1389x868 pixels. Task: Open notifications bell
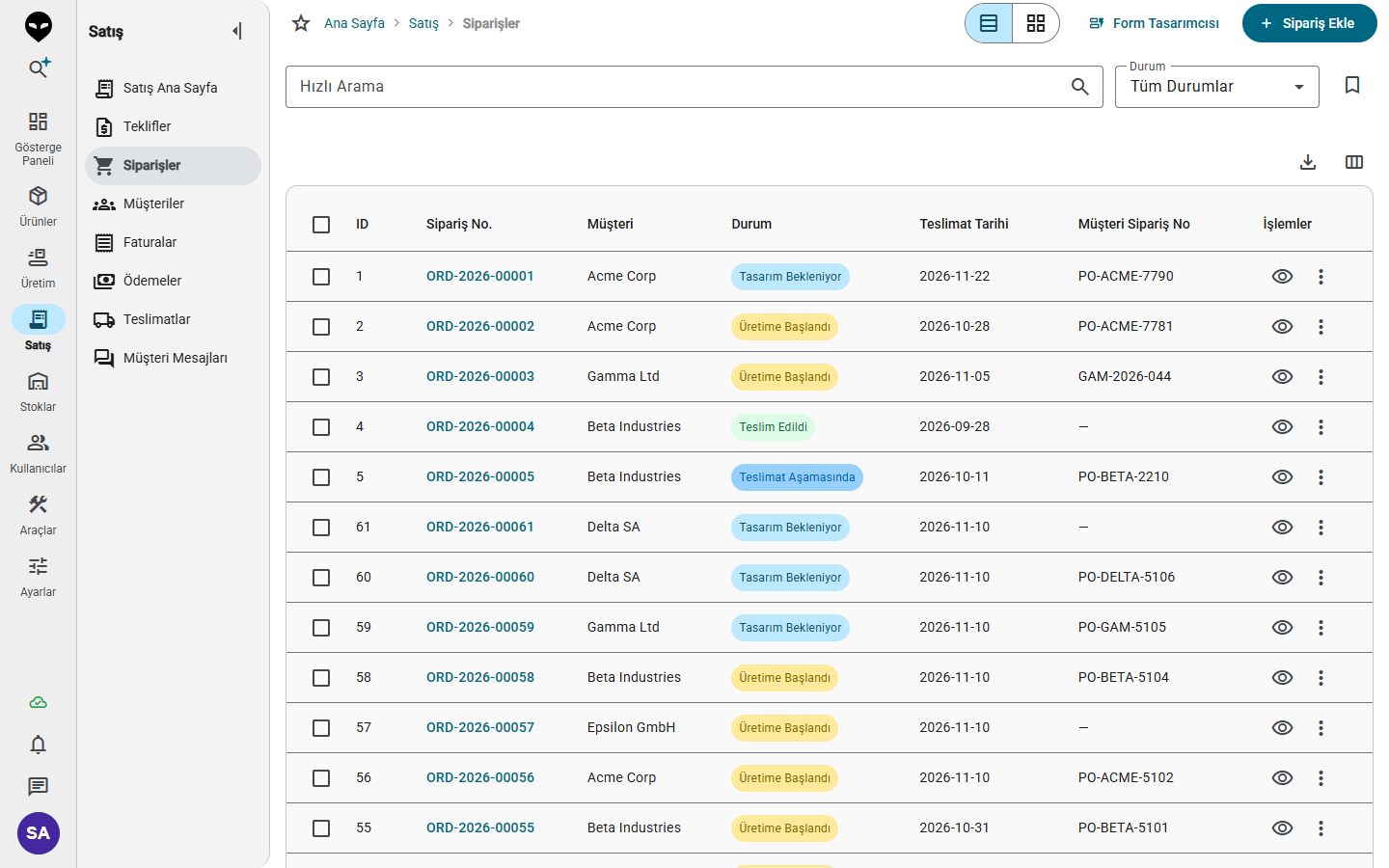pos(39,745)
